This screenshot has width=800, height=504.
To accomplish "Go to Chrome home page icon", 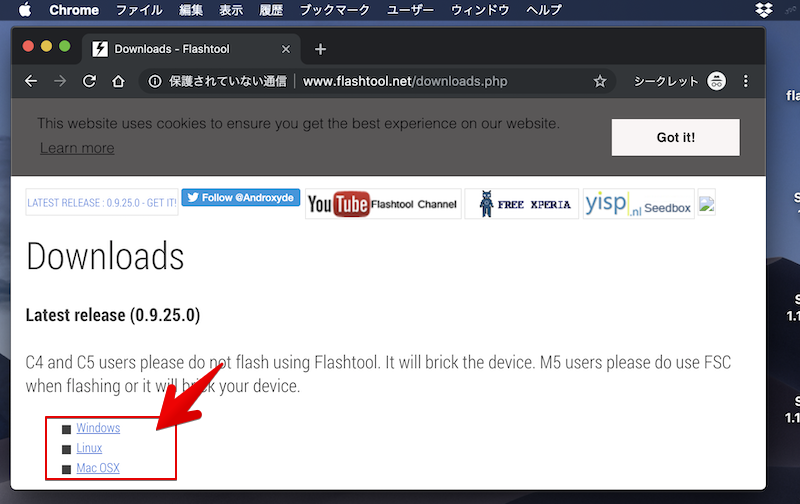I will tap(118, 81).
